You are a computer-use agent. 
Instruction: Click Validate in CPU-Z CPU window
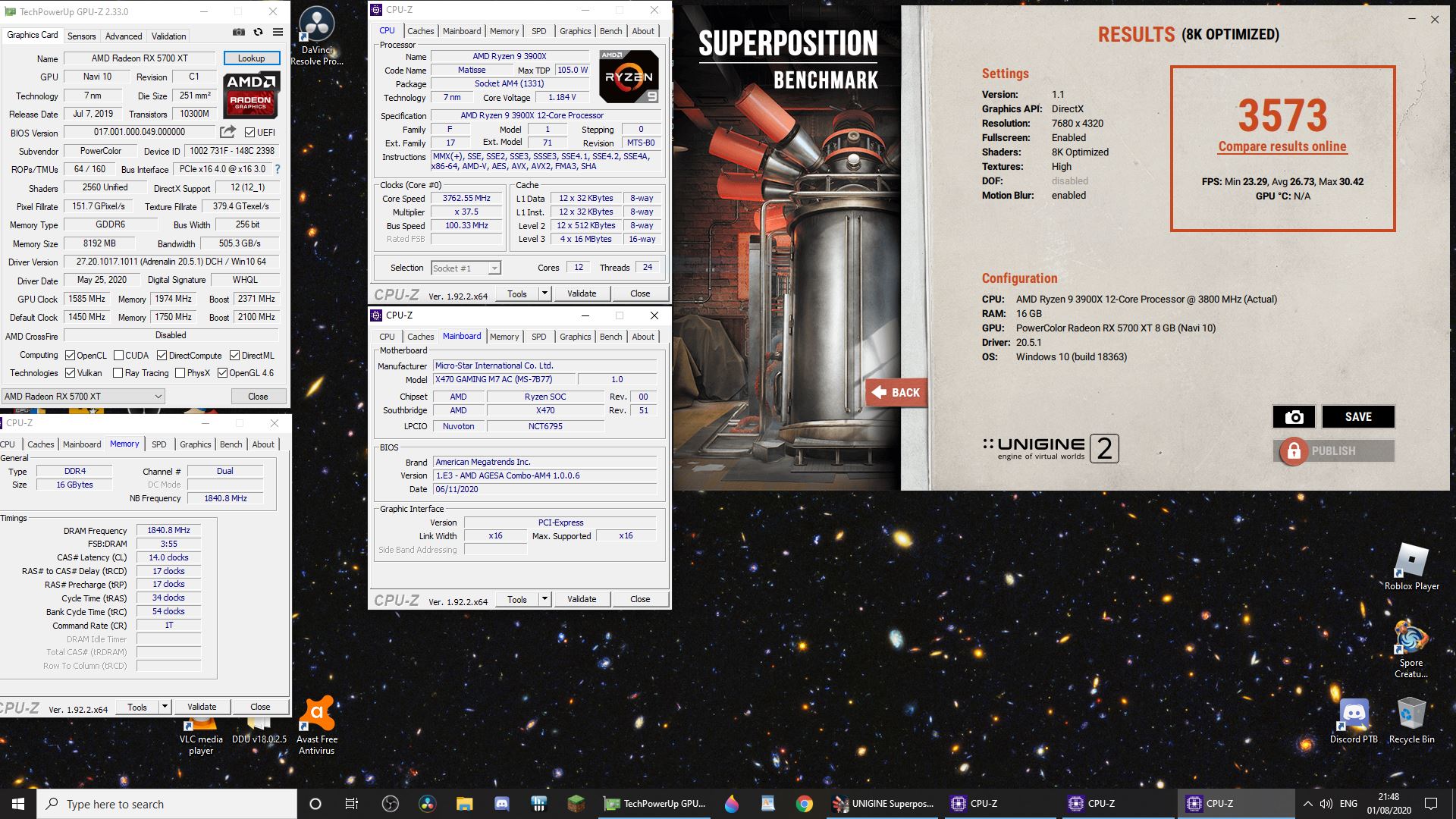[582, 293]
